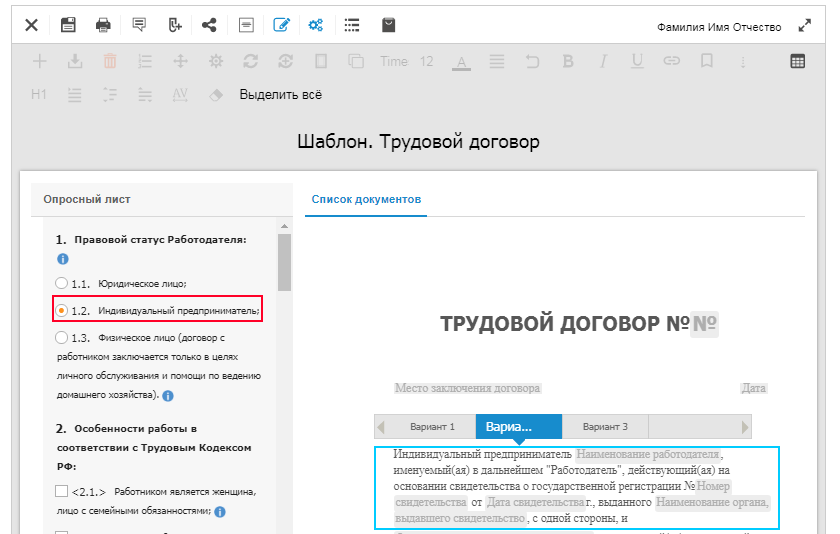
Task: Print the document using the printer icon
Action: [103, 25]
